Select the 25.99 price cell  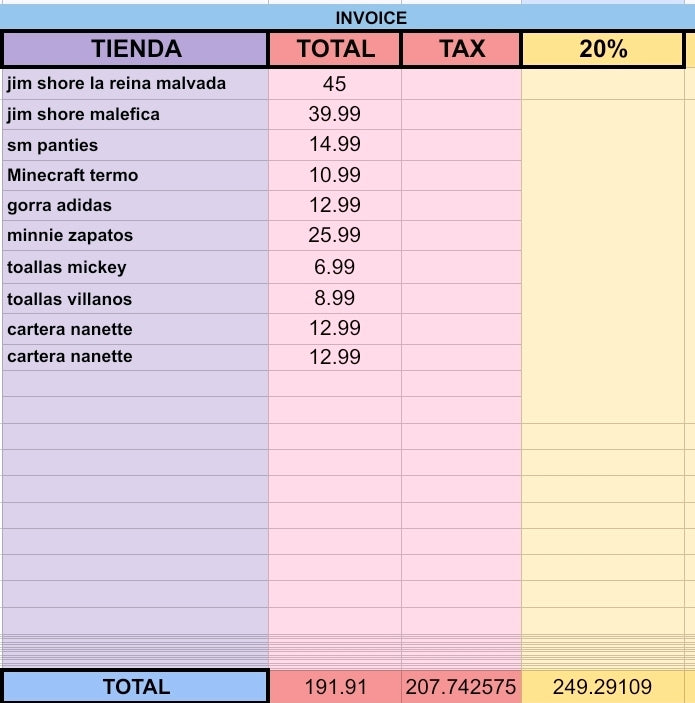[335, 235]
